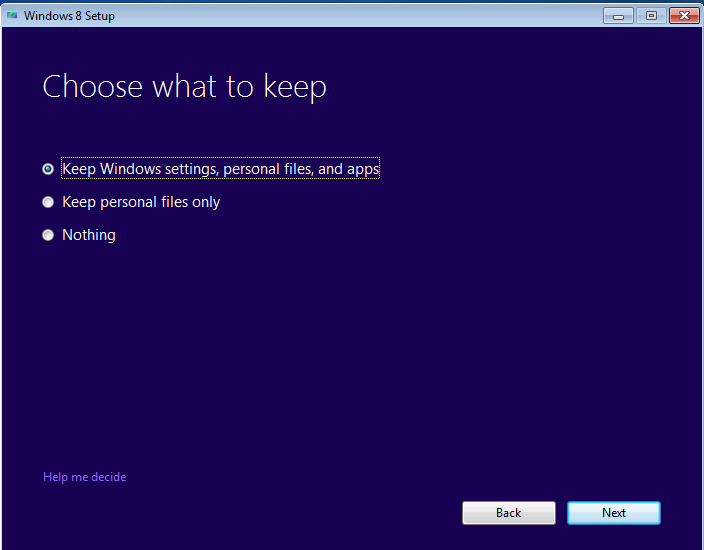Select the 'Nothing' radio button
The height and width of the screenshot is (550, 704).
click(x=48, y=235)
